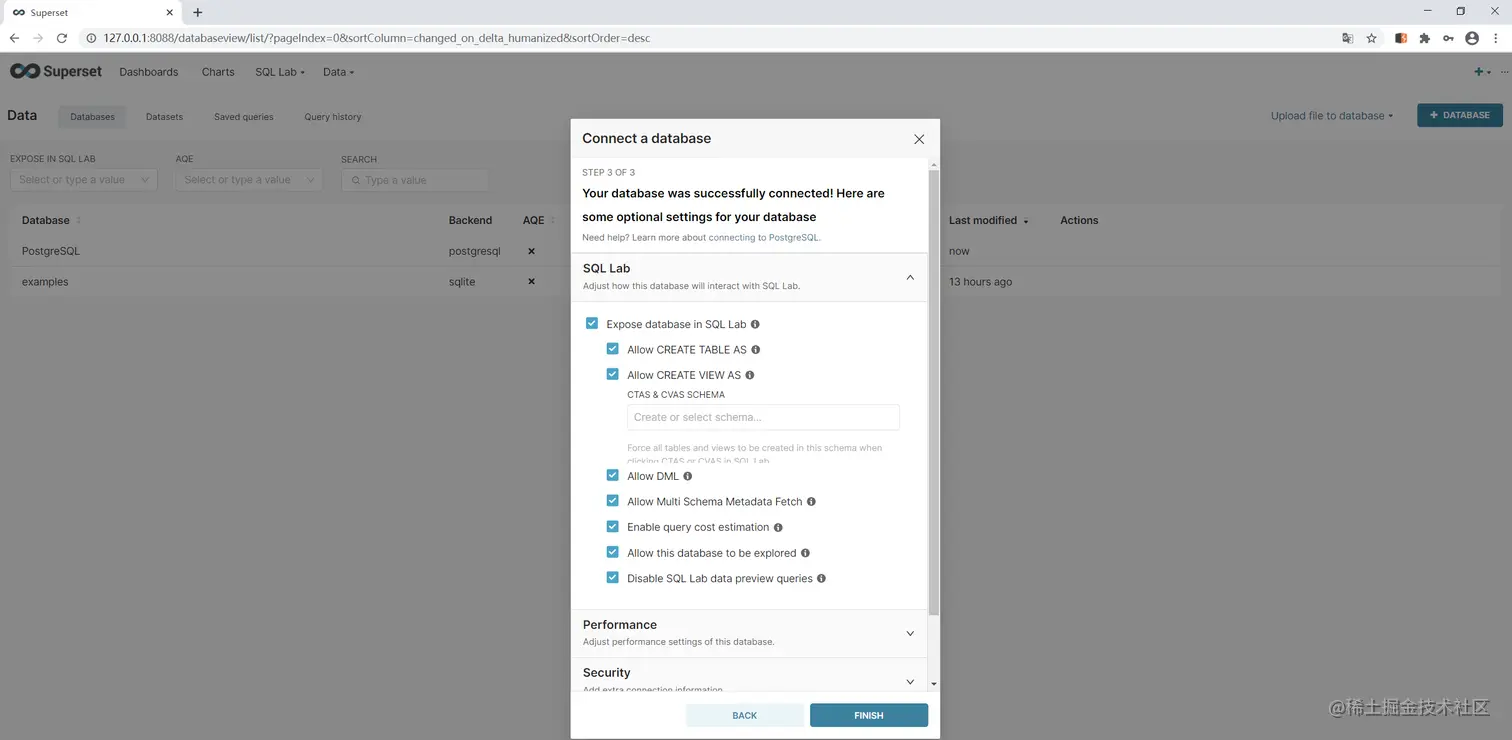Click the dialog vertical scrollbar thumb
Viewport: 1512px width, 740px height.
(x=934, y=392)
